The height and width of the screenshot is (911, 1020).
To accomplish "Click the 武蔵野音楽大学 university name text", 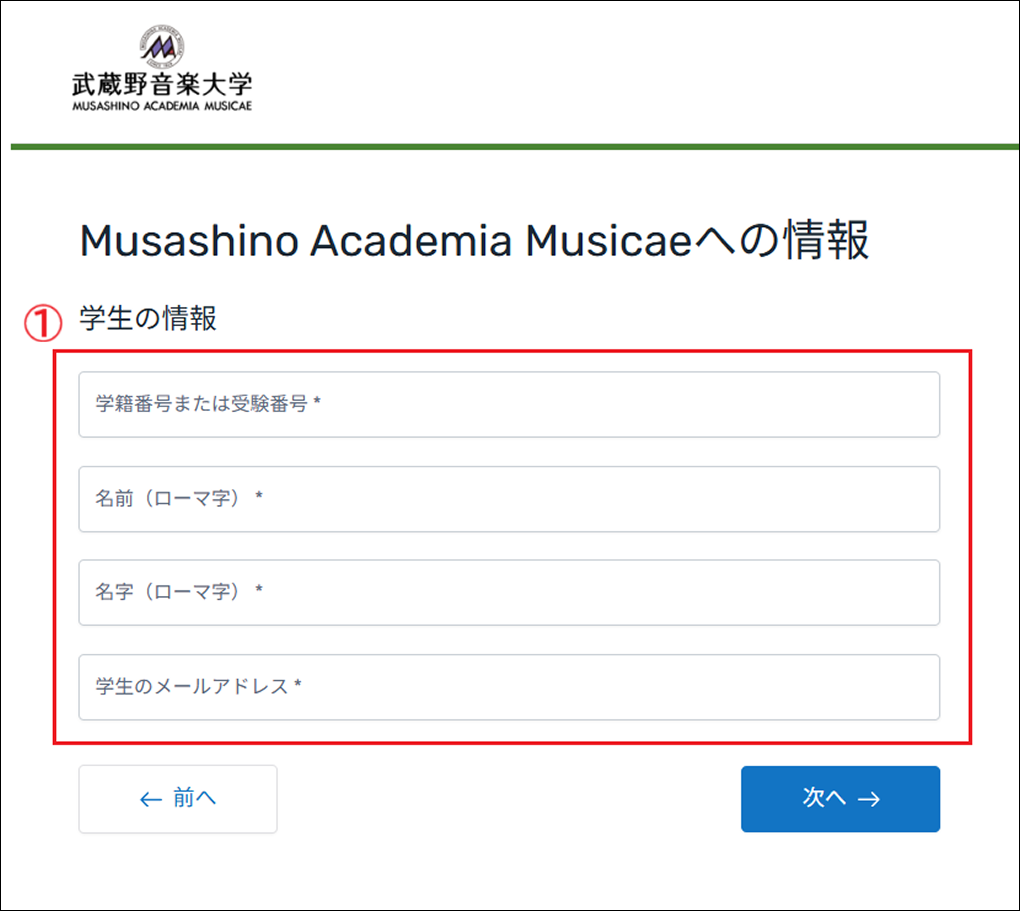I will point(163,84).
